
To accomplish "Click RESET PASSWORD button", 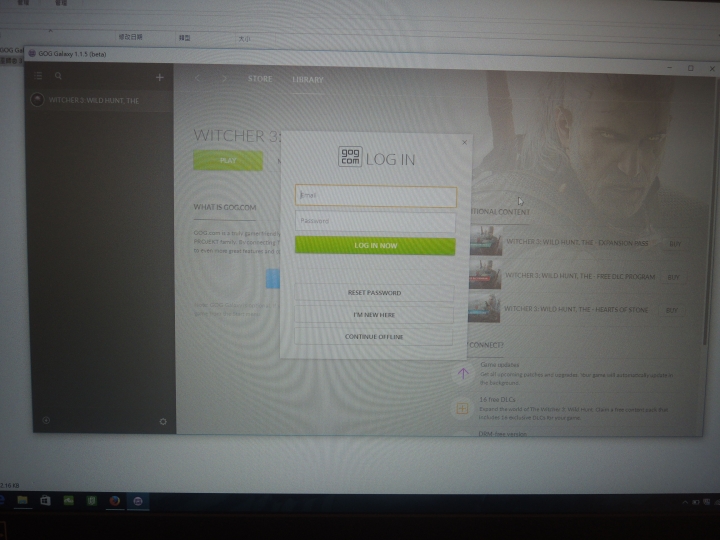I will (374, 292).
